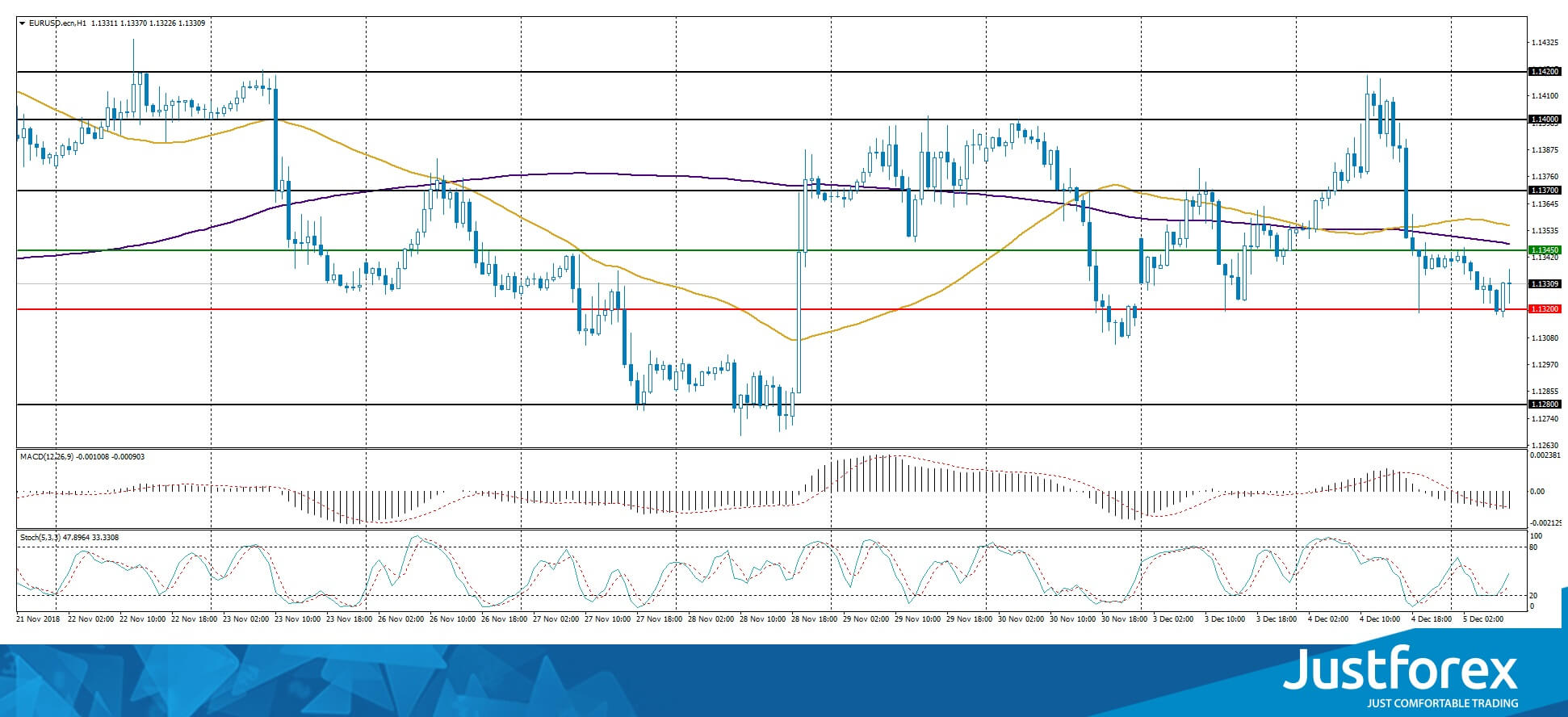Screen dimensions: 1568x717
Task: Click the 4 Dec 02:00 time label
Action: point(1330,619)
